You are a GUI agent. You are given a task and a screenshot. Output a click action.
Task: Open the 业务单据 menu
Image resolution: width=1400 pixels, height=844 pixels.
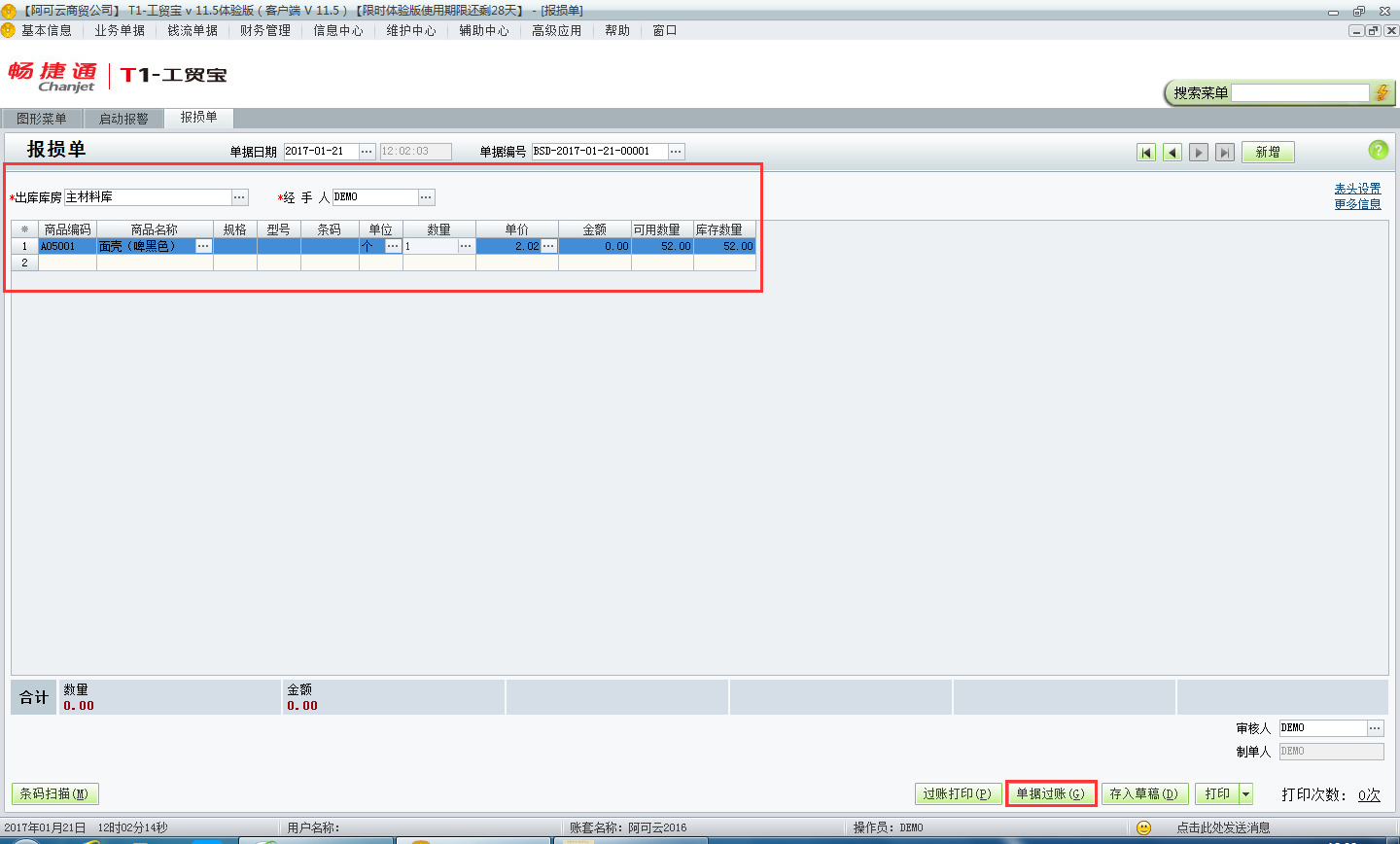click(x=120, y=30)
